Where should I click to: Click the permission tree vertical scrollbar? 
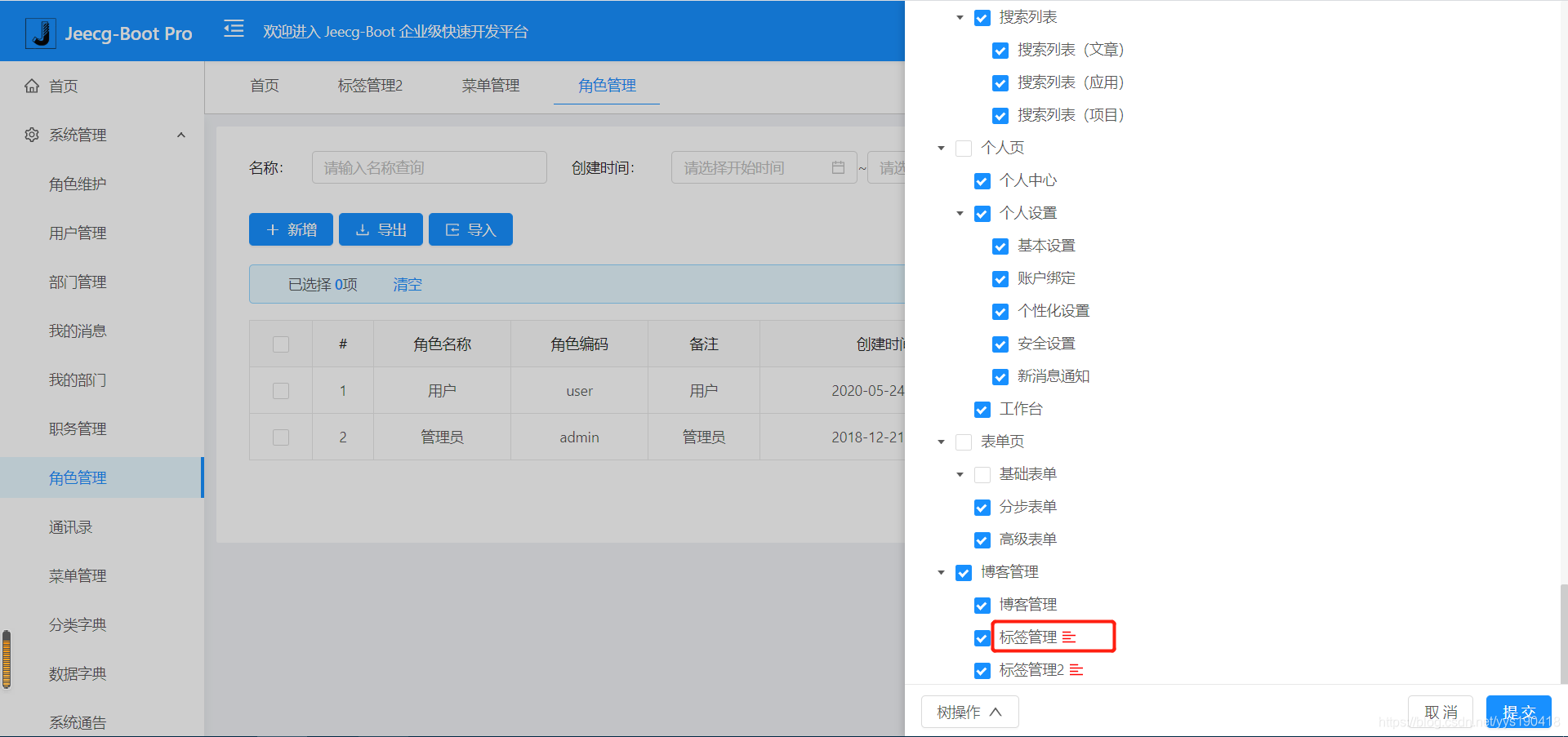(x=1563, y=633)
